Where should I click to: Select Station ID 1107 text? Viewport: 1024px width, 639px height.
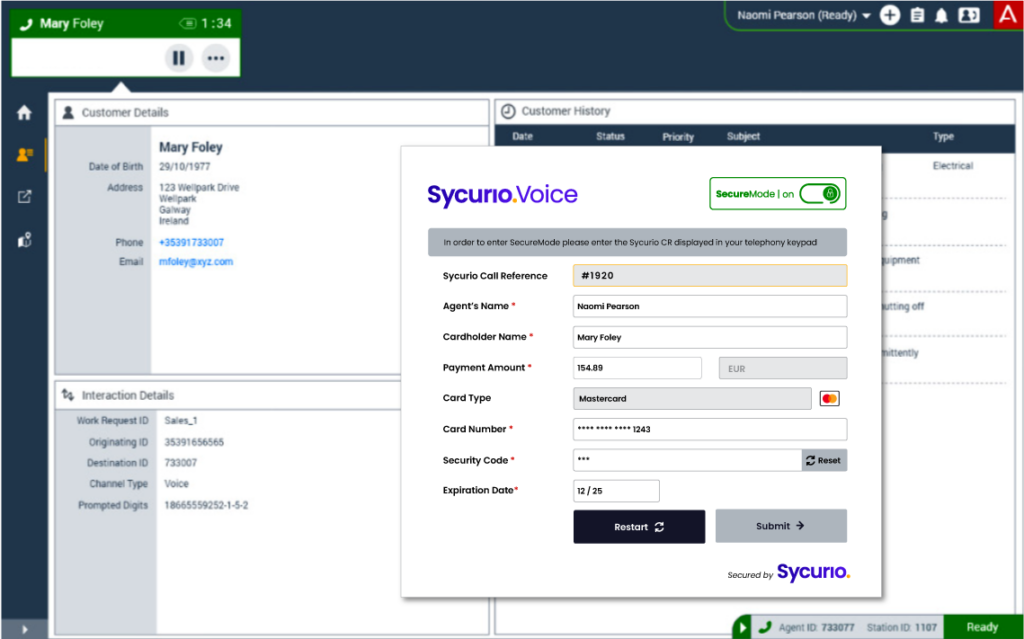coord(901,627)
